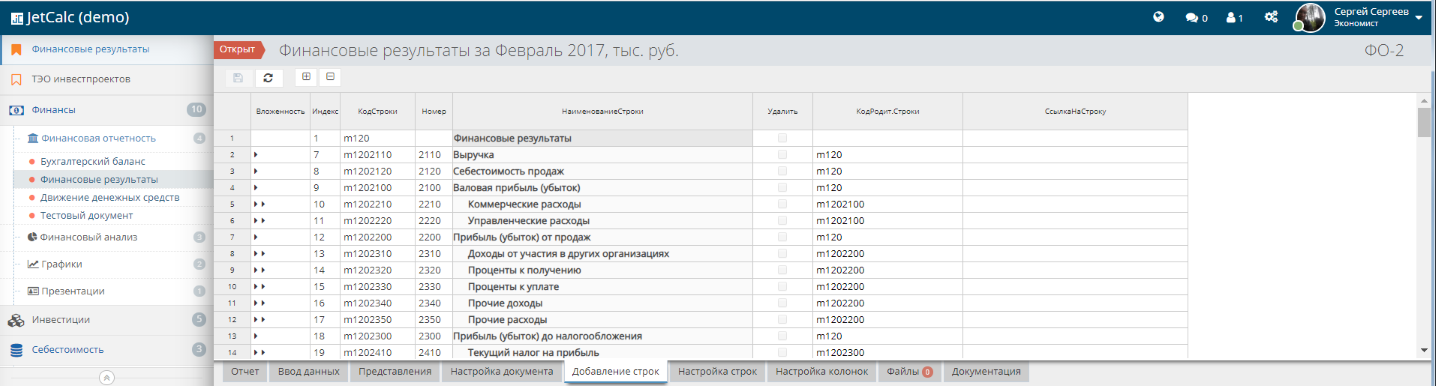Click the nesting arrow in the Выручка row

(x=256, y=155)
